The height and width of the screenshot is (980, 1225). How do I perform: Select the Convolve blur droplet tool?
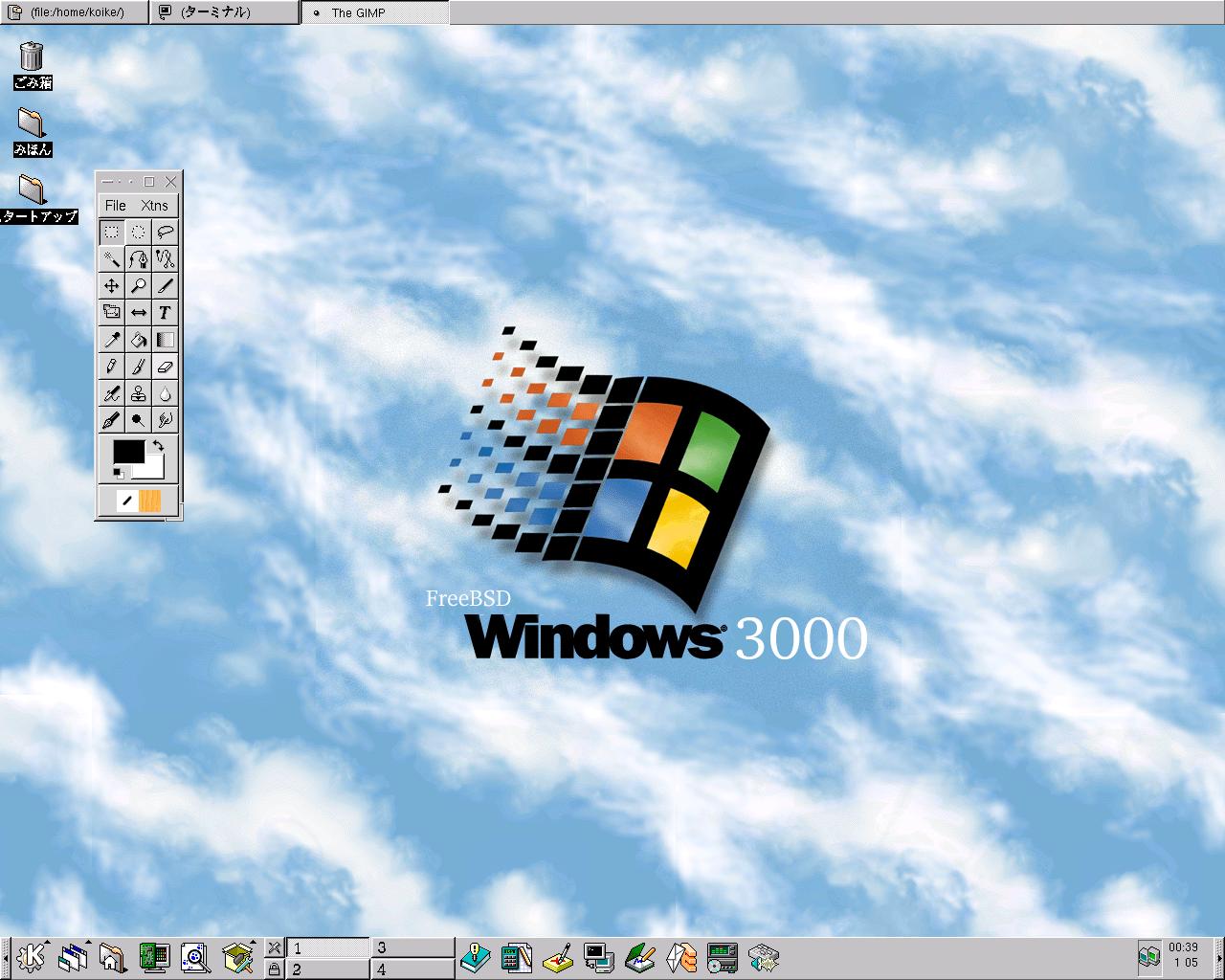click(166, 392)
